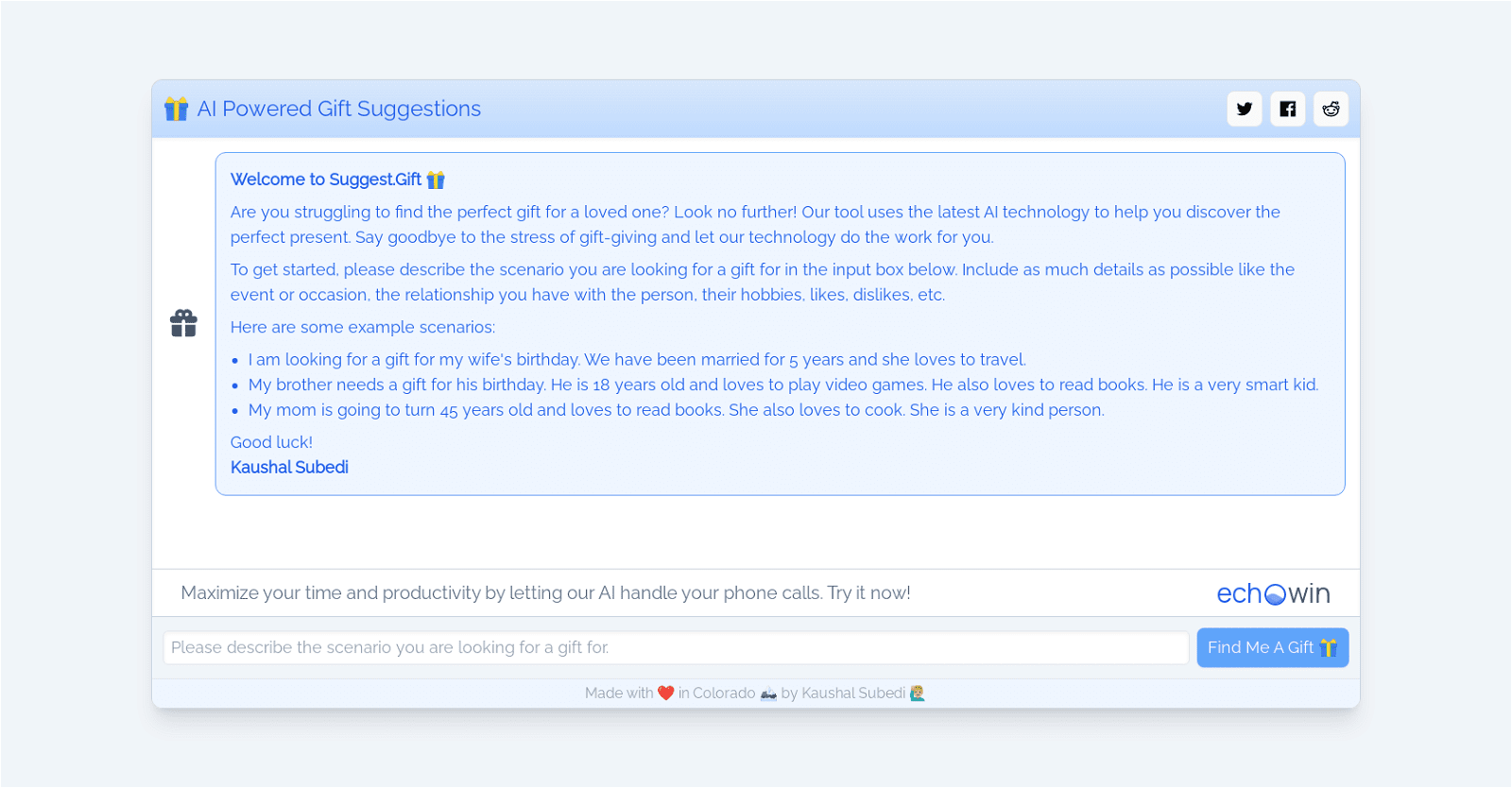Open the Kaushal Subedi signature link
Viewport: 1512px width, 788px height.
point(289,467)
